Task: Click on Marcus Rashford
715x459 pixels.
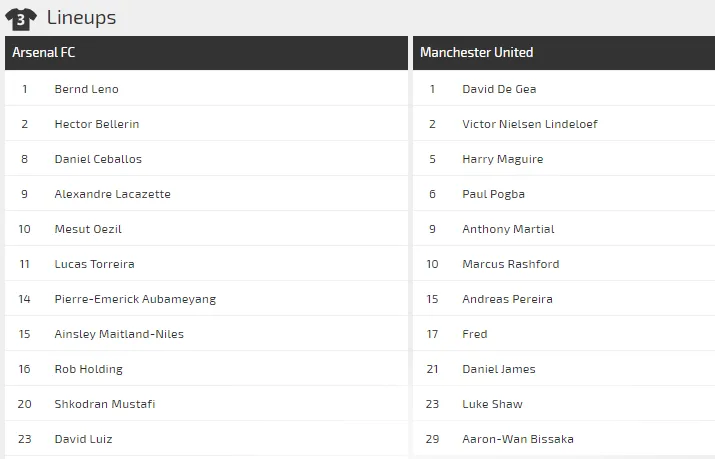Action: click(x=510, y=264)
